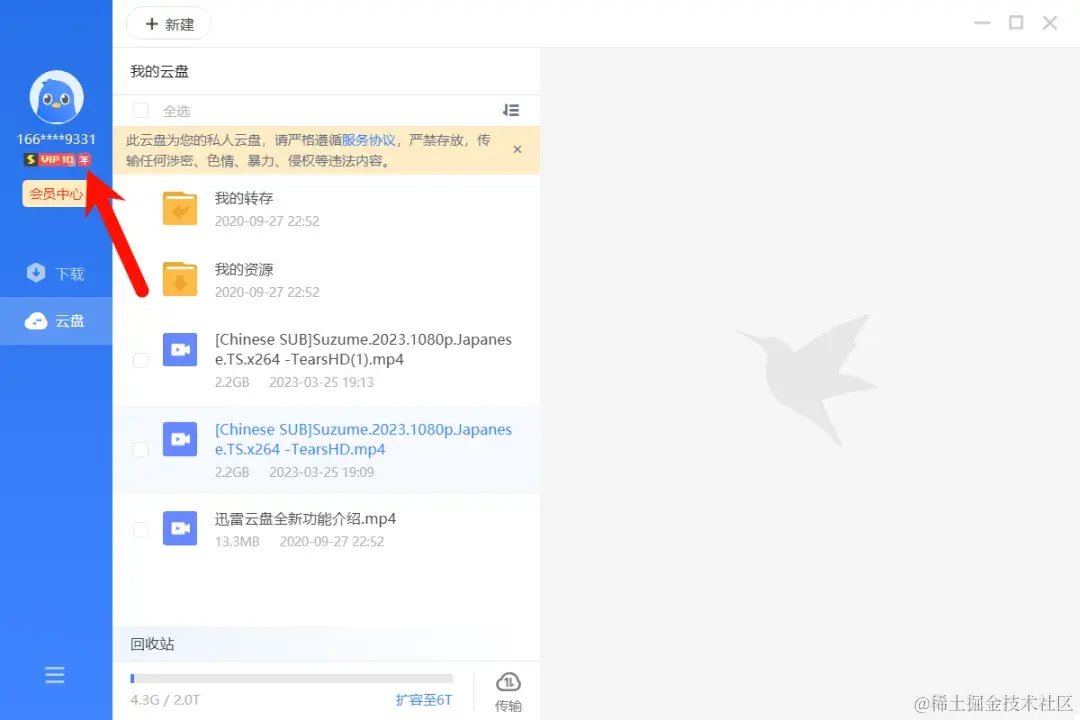Select file 迅雷云盘全新功能介绍.mp4
This screenshot has width=1080, height=720.
(x=305, y=519)
